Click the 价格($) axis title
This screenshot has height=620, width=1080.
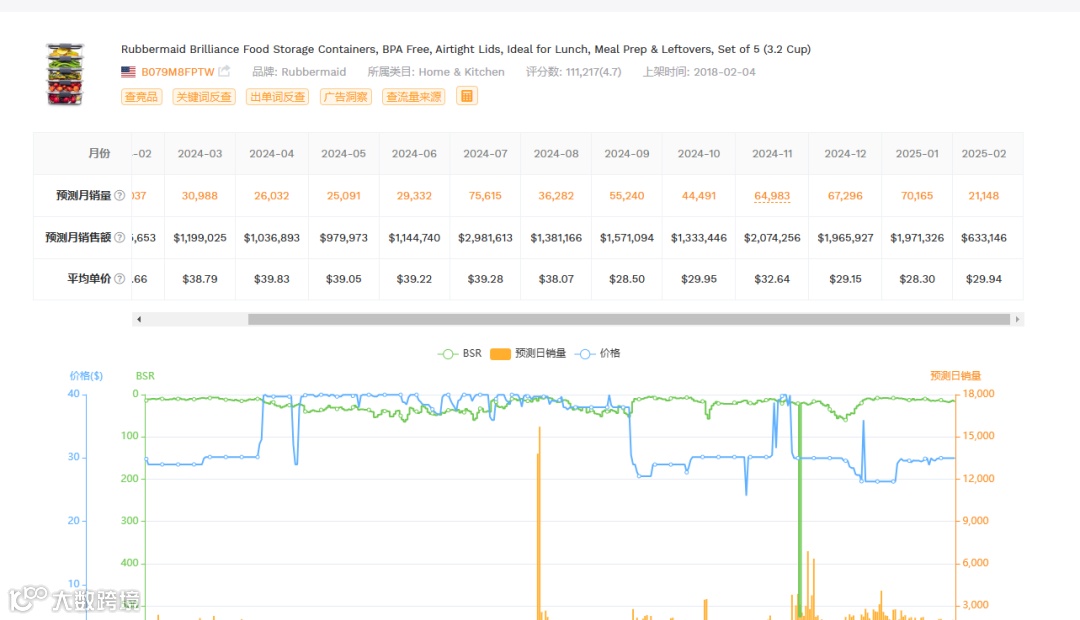click(86, 375)
